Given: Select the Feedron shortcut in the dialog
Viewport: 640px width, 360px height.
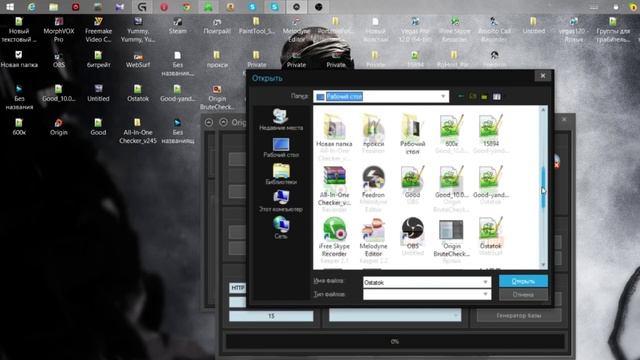Looking at the screenshot, I should click(373, 182).
